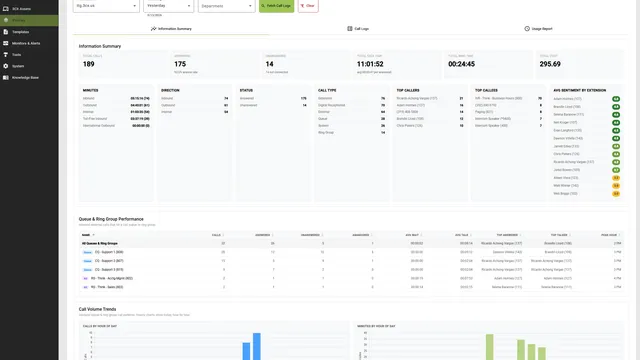Click the tallest blue Calls by Hour bar
Image resolution: width=640 pixels, height=360 pixels.
coord(257,347)
